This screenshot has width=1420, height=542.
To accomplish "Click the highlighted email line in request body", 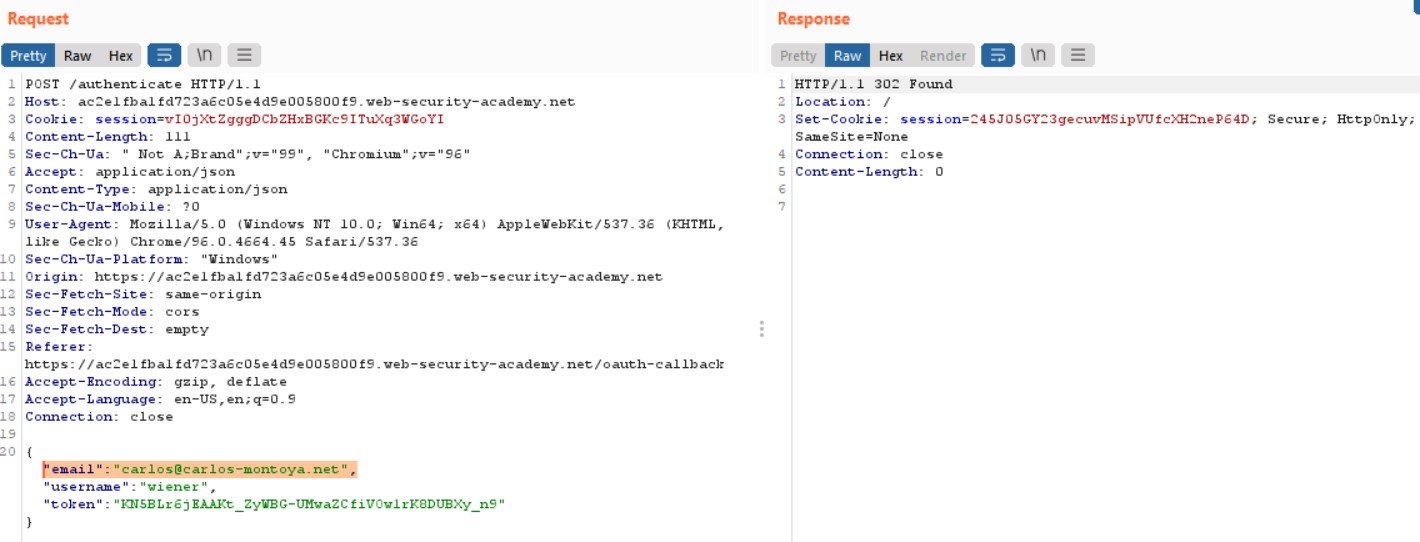I will click(x=199, y=469).
